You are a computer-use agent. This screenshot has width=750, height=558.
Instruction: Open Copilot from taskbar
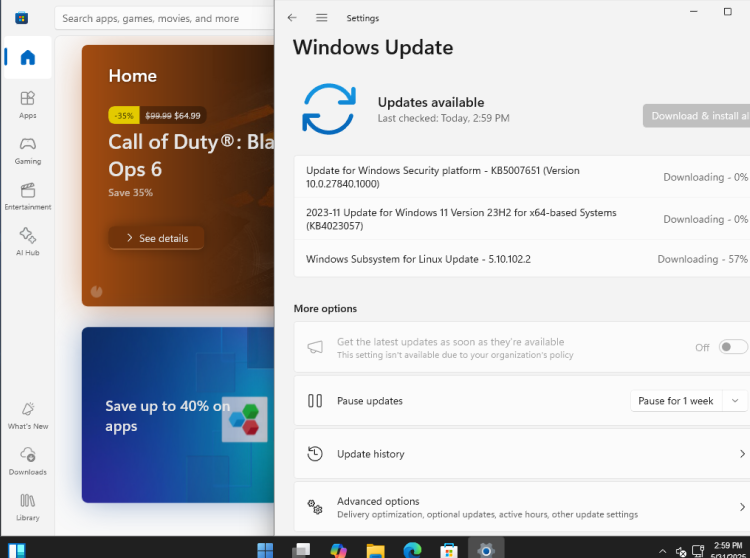[338, 550]
